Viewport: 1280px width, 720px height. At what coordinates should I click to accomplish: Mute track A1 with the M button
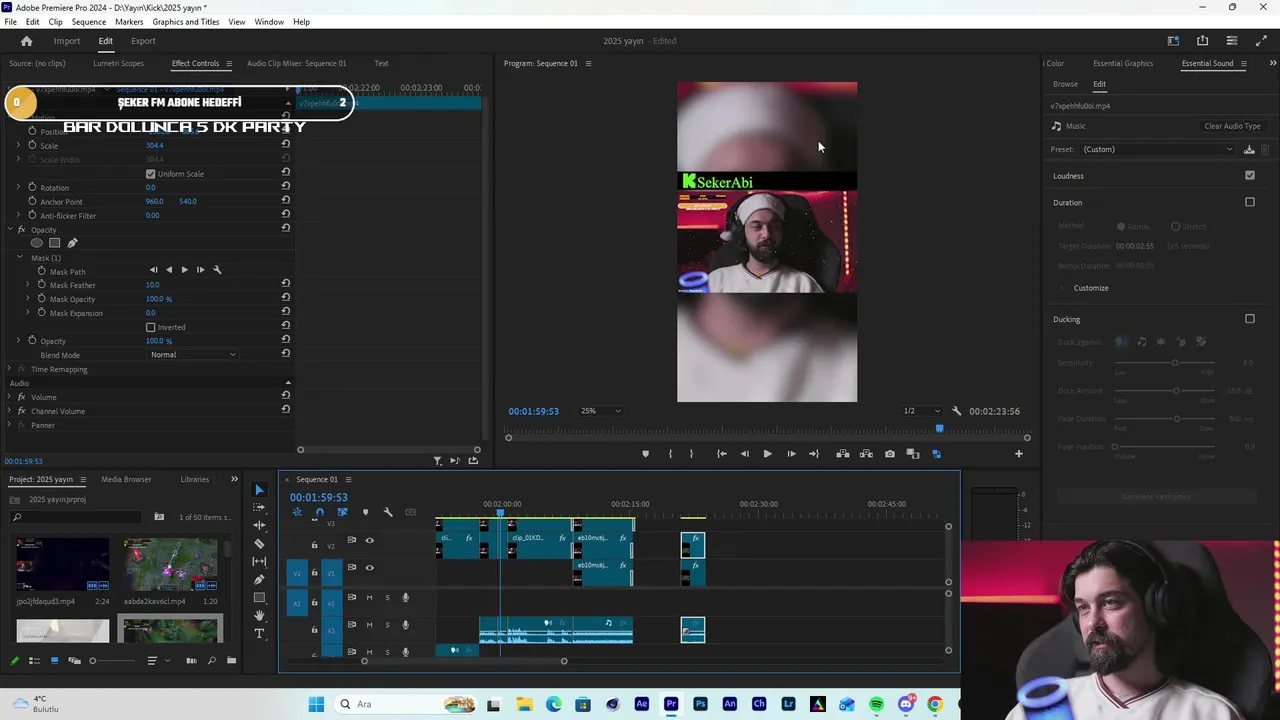pos(369,598)
